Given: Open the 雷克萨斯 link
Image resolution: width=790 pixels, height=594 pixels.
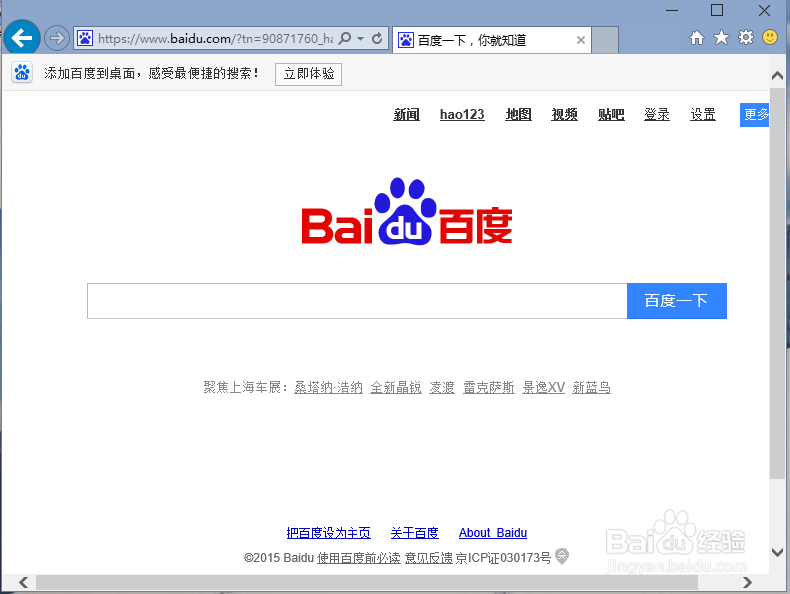Looking at the screenshot, I should pos(489,387).
